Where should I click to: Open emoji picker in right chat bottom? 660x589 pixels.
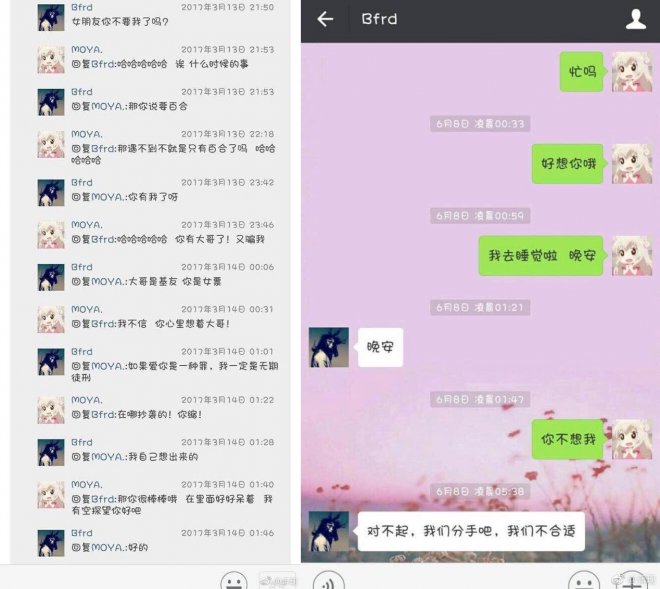coord(584,581)
